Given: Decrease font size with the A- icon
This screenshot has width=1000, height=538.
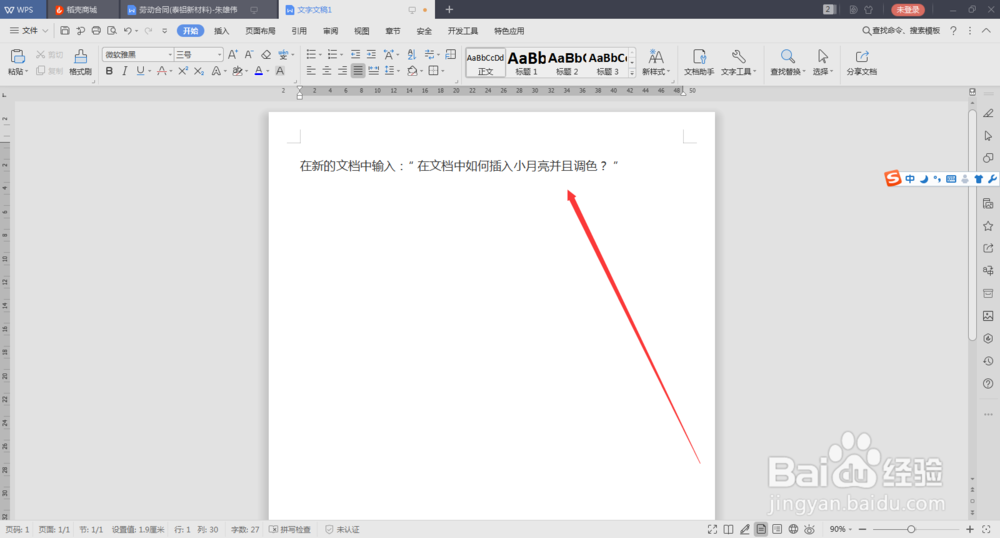Looking at the screenshot, I should [249, 55].
